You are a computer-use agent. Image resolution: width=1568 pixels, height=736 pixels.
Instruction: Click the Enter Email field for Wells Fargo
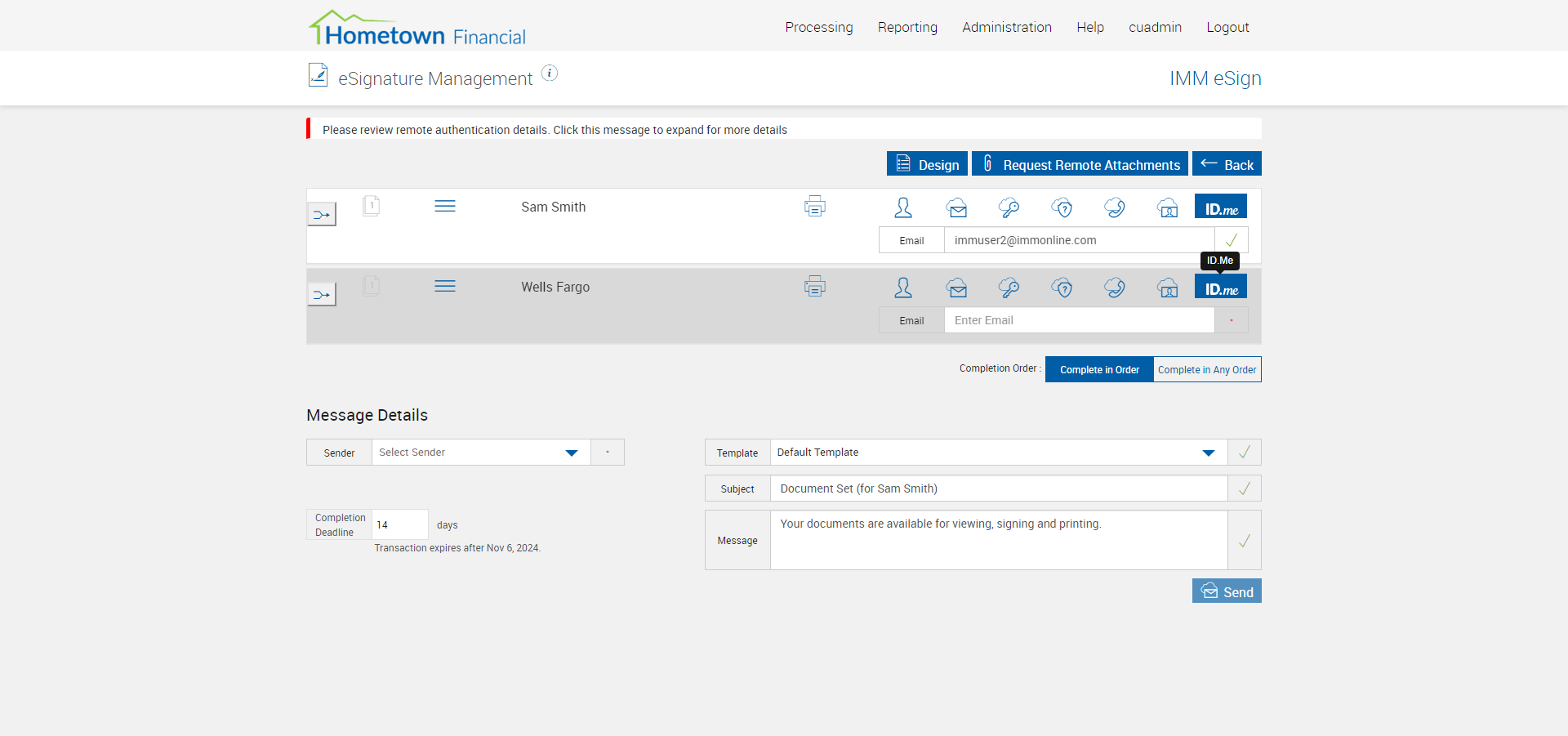click(x=1078, y=320)
